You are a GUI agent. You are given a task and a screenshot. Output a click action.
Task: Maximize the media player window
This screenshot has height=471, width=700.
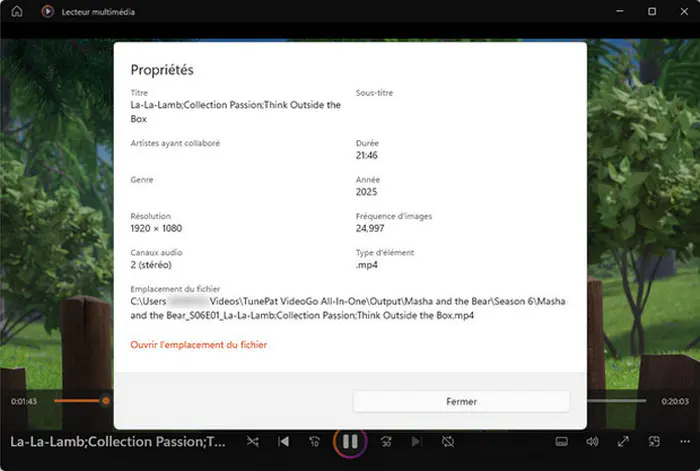(x=652, y=11)
